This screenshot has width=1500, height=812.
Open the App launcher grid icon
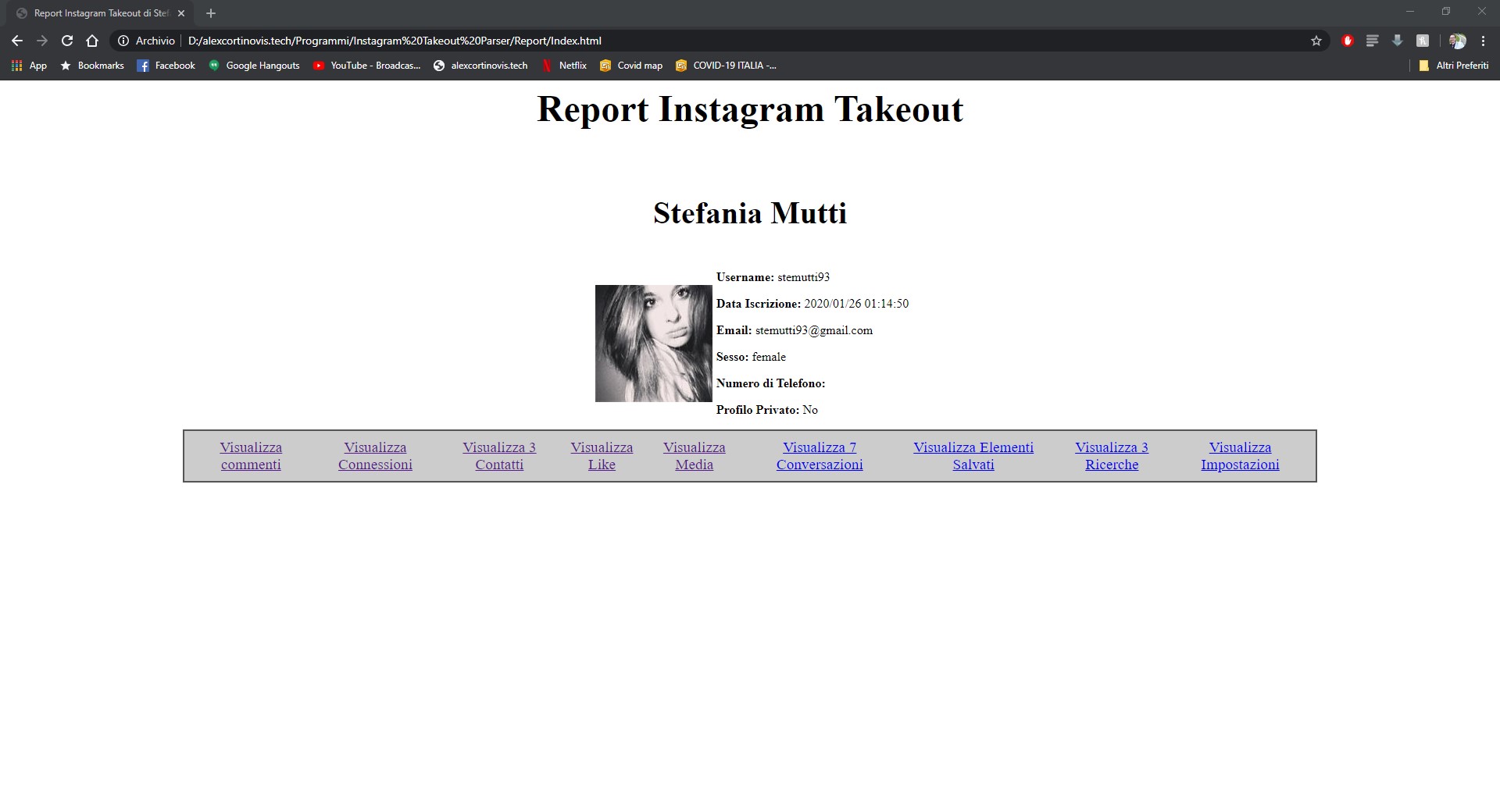(x=16, y=66)
